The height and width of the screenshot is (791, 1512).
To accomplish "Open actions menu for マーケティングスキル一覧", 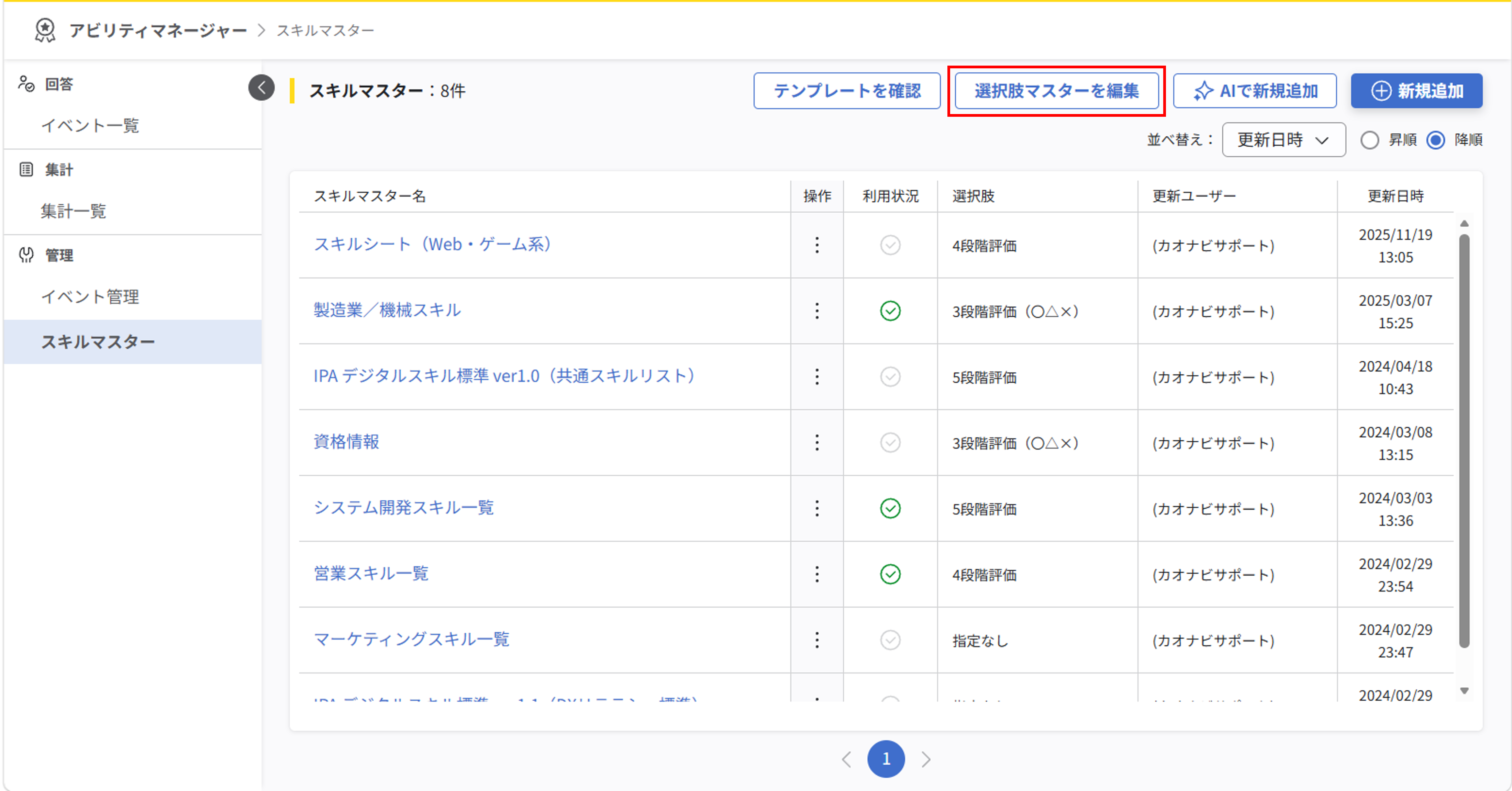I will pos(817,640).
